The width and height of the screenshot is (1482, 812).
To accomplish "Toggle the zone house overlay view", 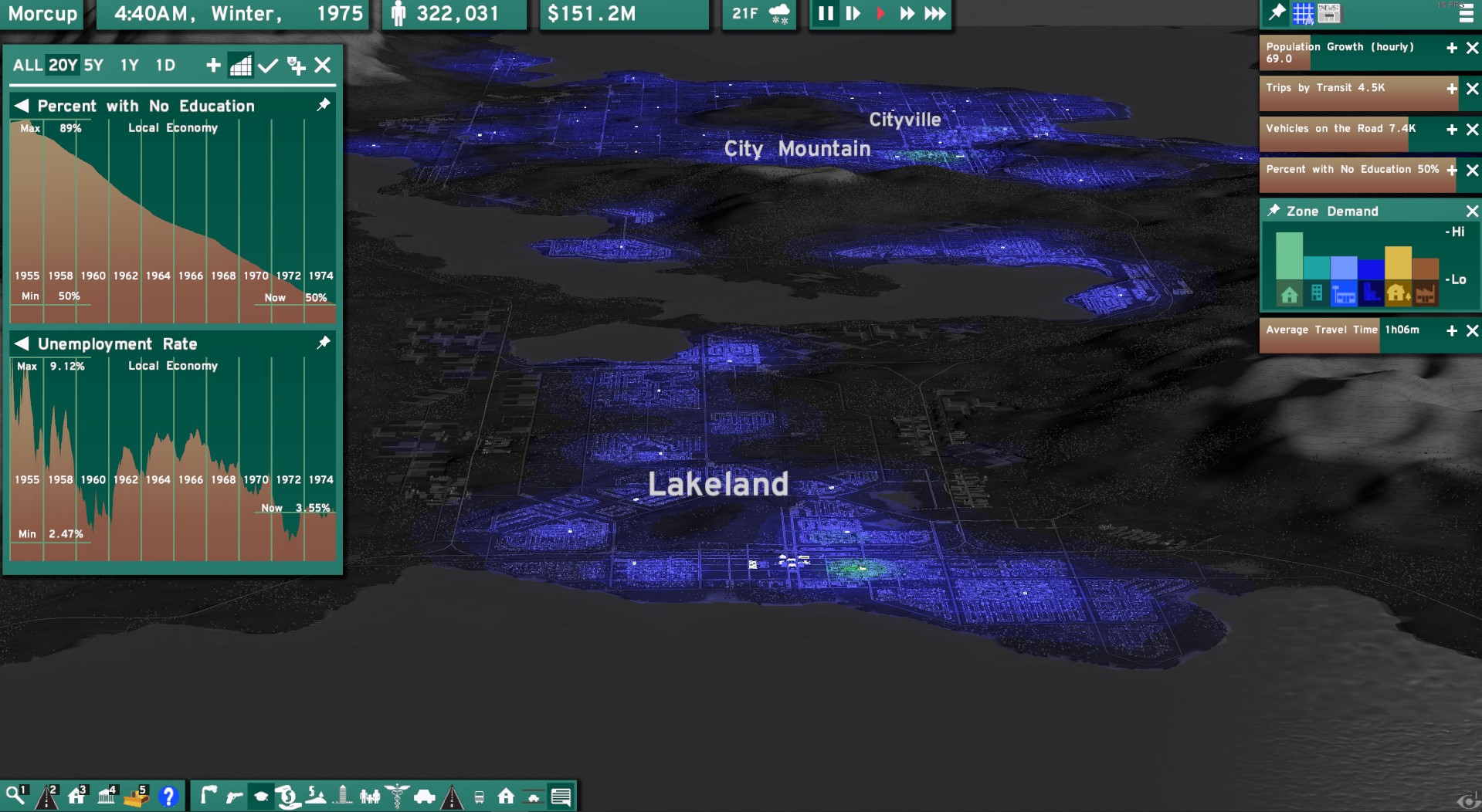I will coord(506,796).
